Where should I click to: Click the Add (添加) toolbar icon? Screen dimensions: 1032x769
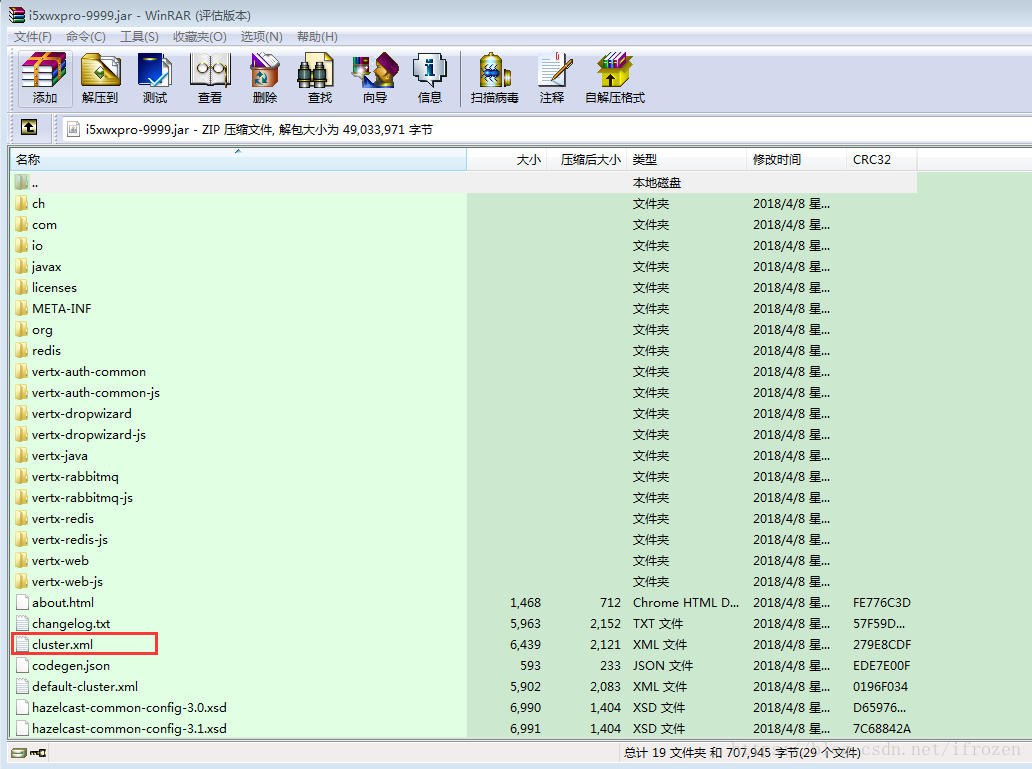tap(44, 78)
